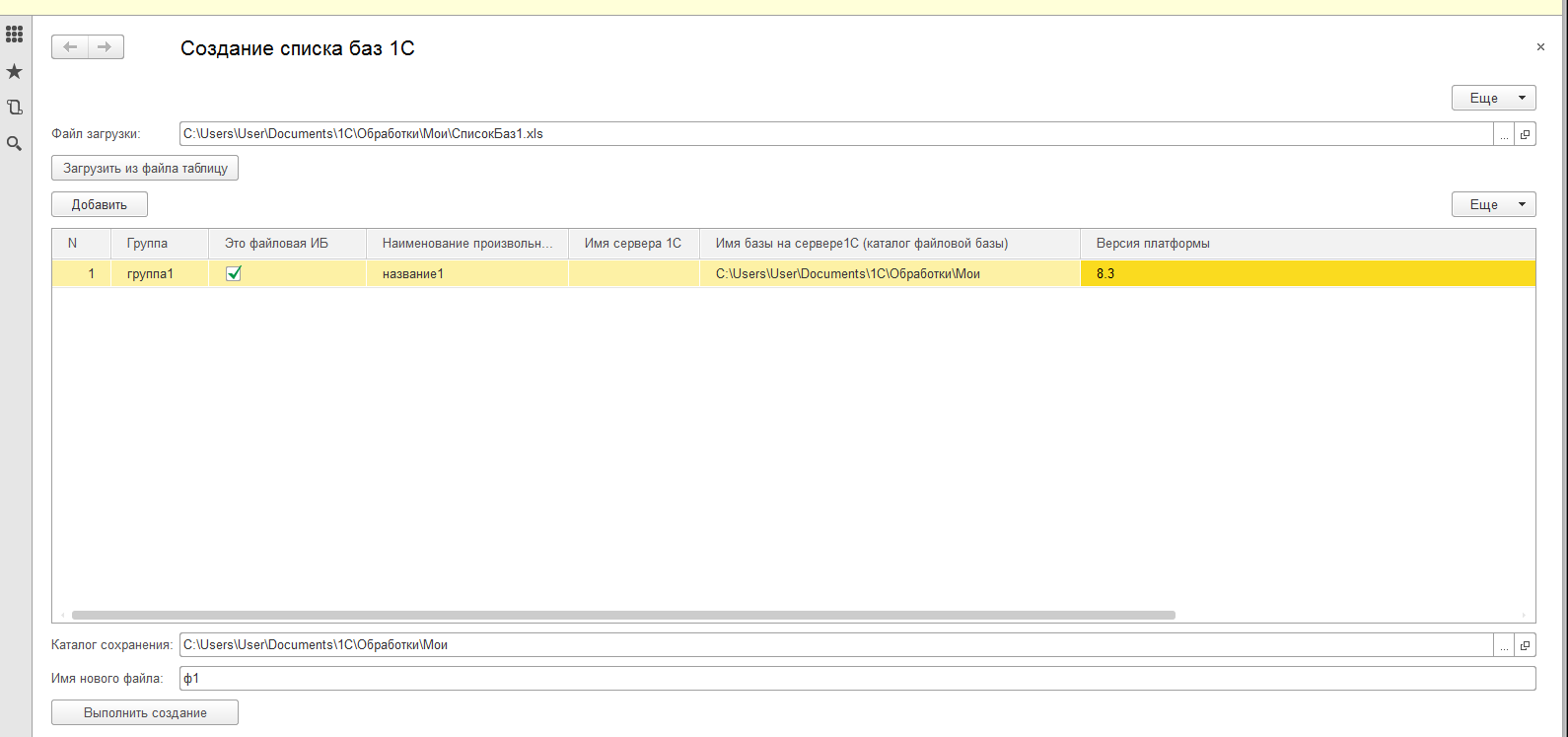Screen dimensions: 1568x737
Task: Browse for Файл загрузки with ellipsis button
Action: (1504, 134)
